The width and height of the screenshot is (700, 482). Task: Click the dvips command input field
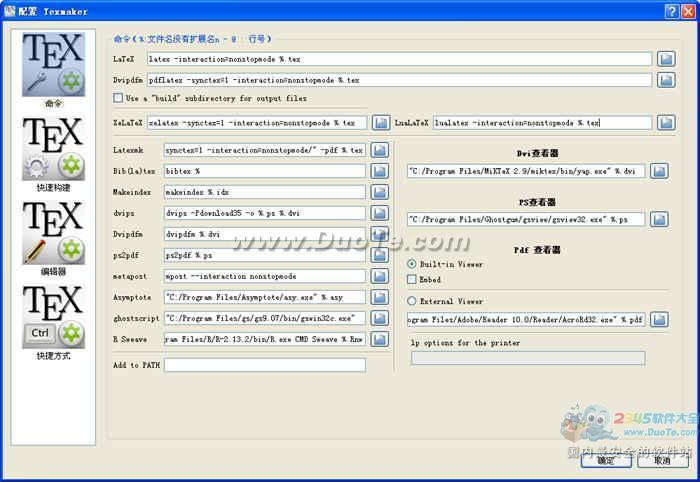tap(265, 213)
